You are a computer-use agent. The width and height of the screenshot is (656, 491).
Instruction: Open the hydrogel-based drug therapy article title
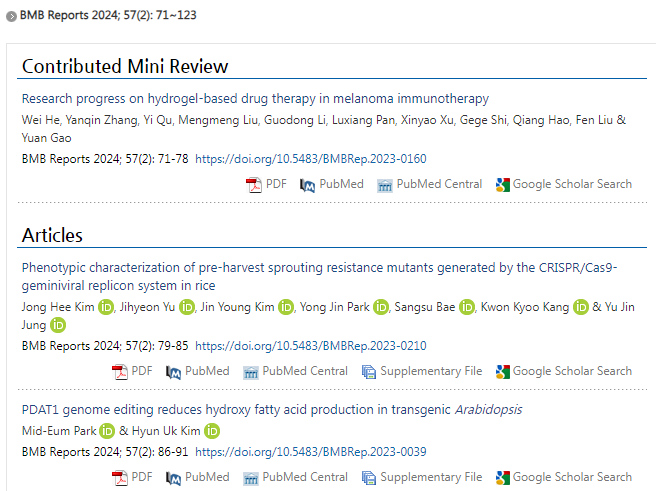click(x=255, y=98)
